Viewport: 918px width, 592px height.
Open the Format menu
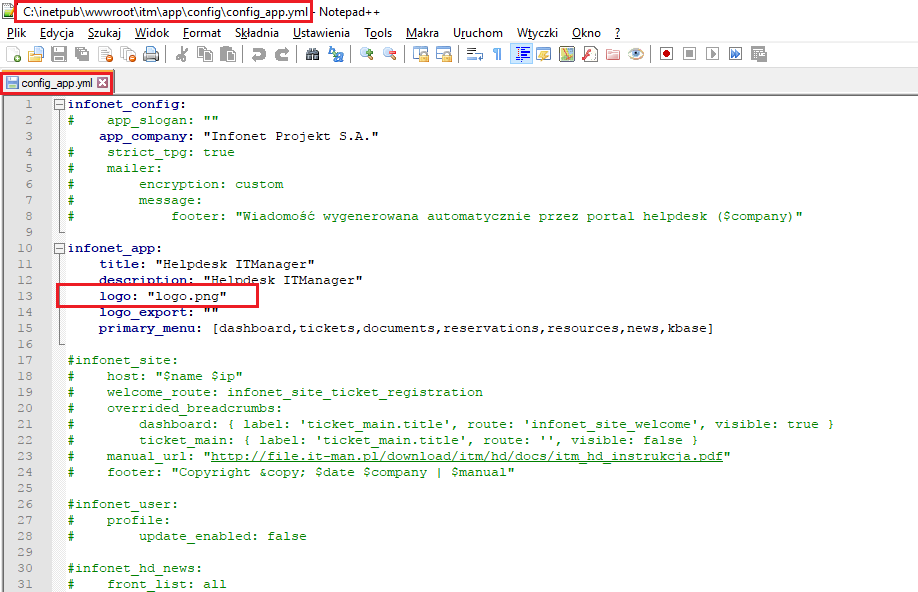201,33
